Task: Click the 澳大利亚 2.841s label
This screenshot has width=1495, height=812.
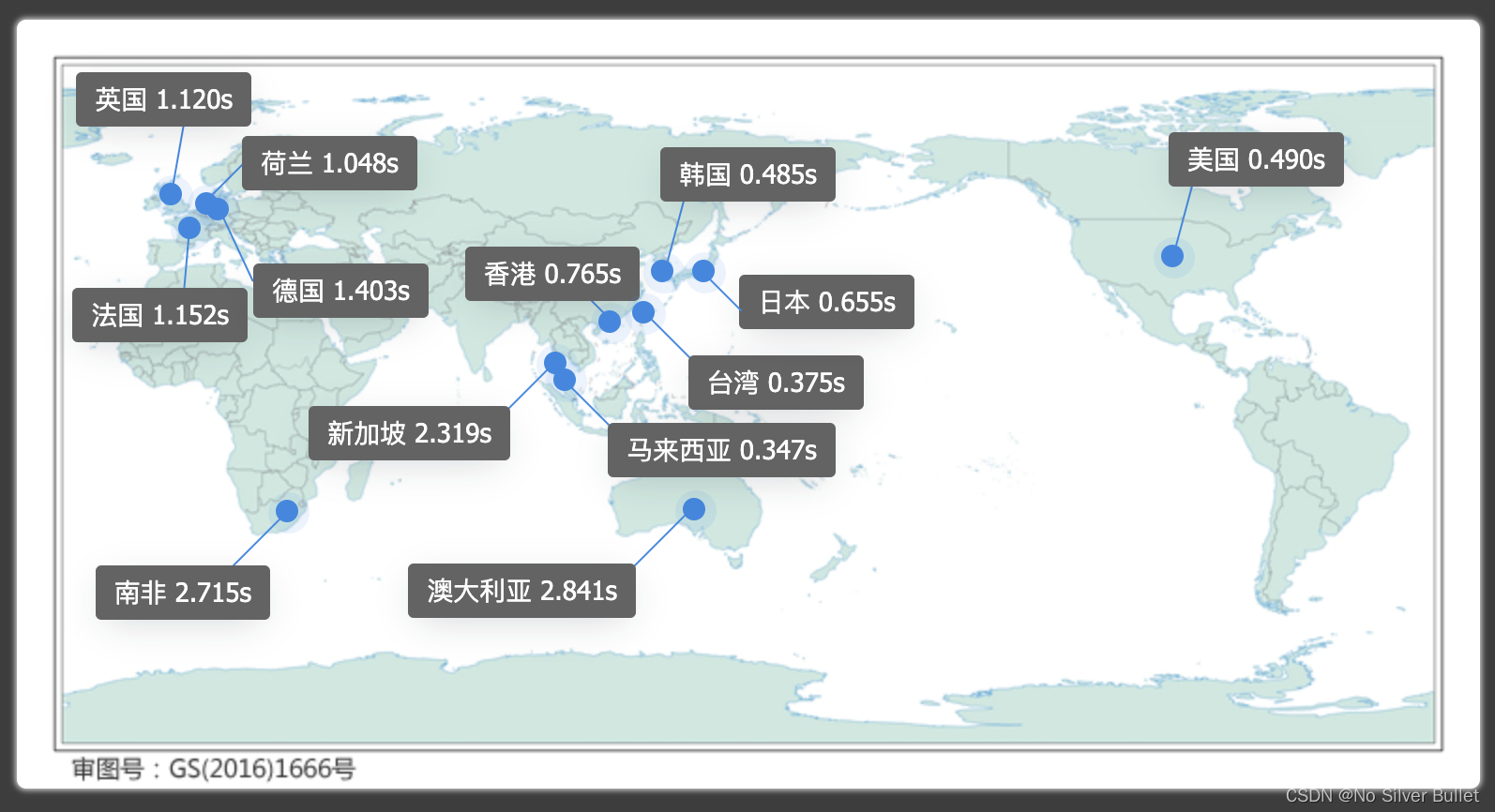Action: pos(521,591)
